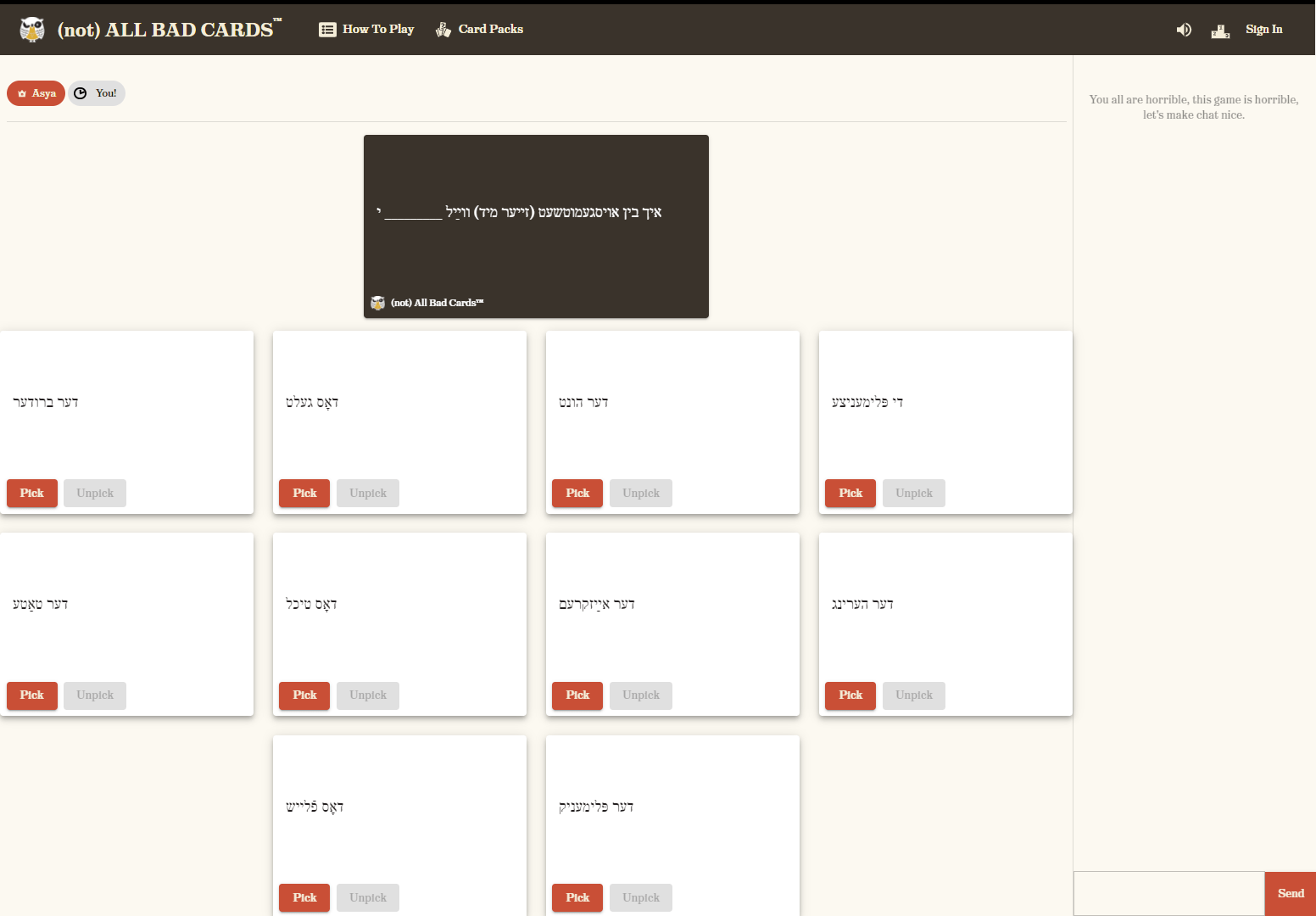Pick the דער הונט card

point(577,494)
